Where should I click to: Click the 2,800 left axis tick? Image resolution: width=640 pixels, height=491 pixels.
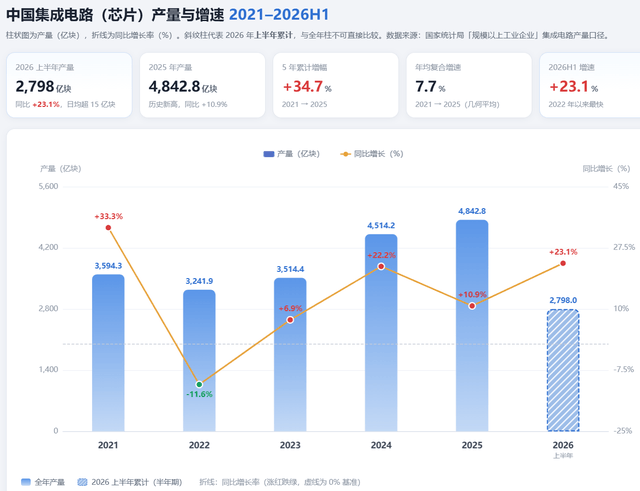[48, 308]
